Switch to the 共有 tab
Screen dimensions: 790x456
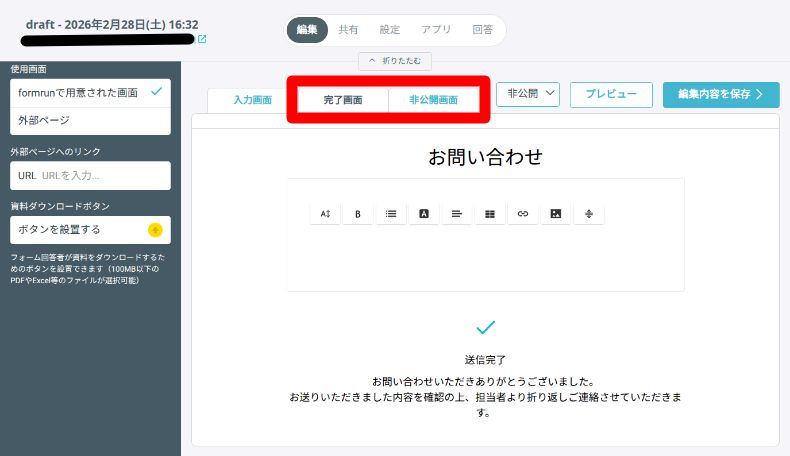(348, 30)
